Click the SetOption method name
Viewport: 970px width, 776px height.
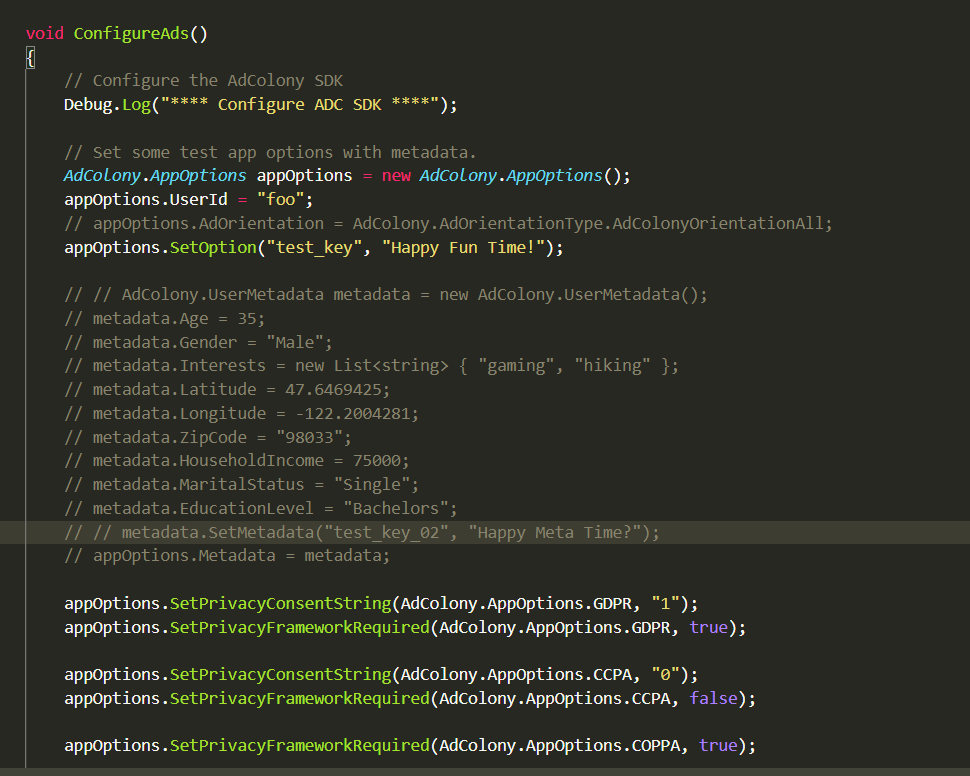(x=213, y=248)
